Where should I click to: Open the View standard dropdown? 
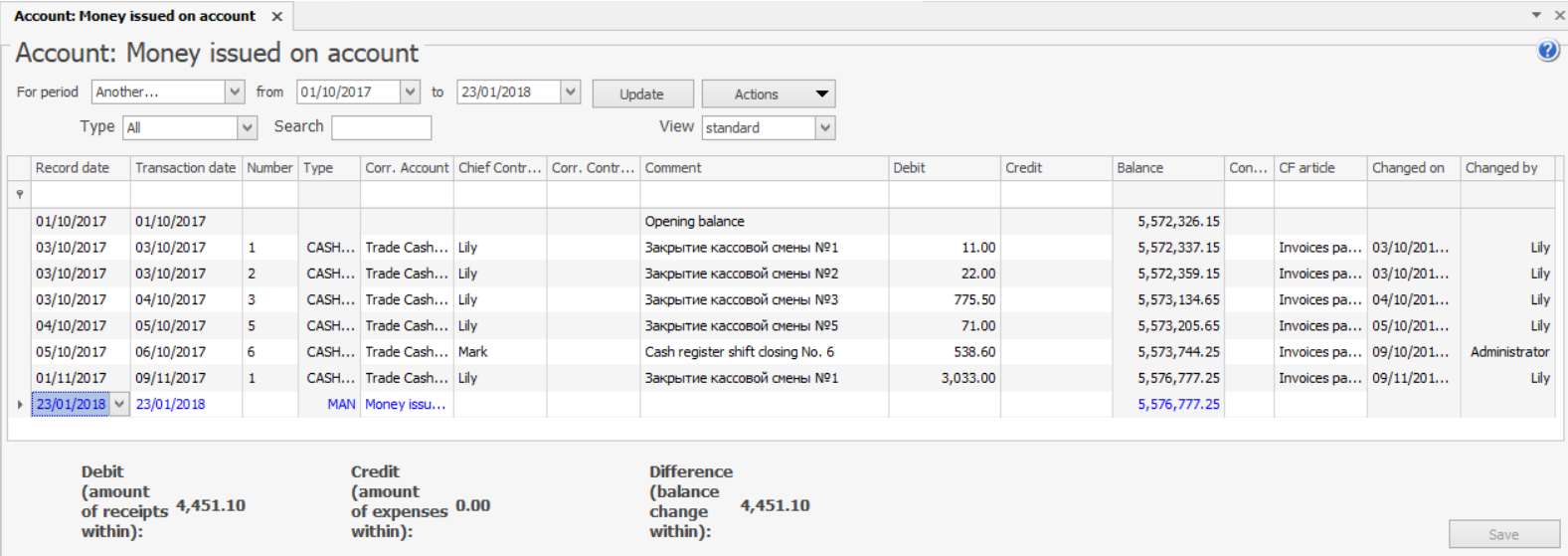pos(824,128)
